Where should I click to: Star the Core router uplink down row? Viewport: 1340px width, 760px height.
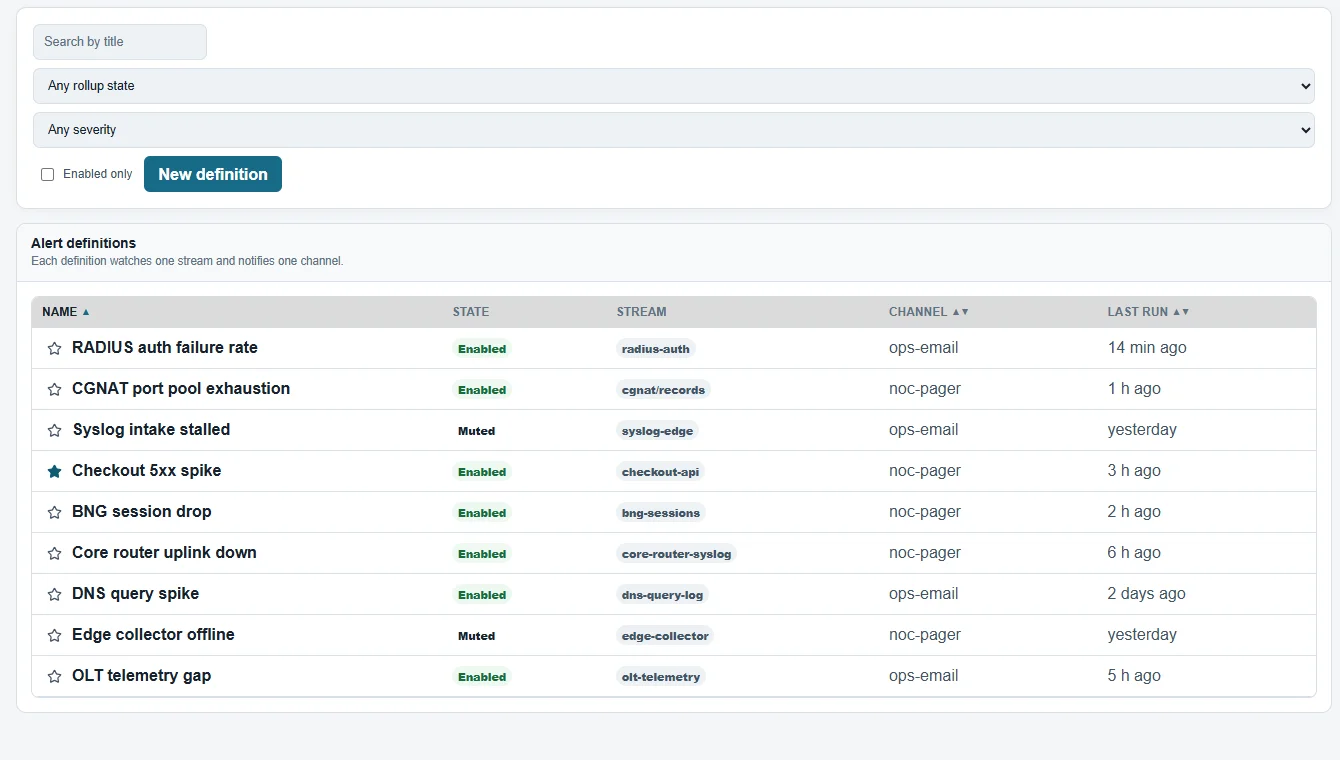point(55,553)
